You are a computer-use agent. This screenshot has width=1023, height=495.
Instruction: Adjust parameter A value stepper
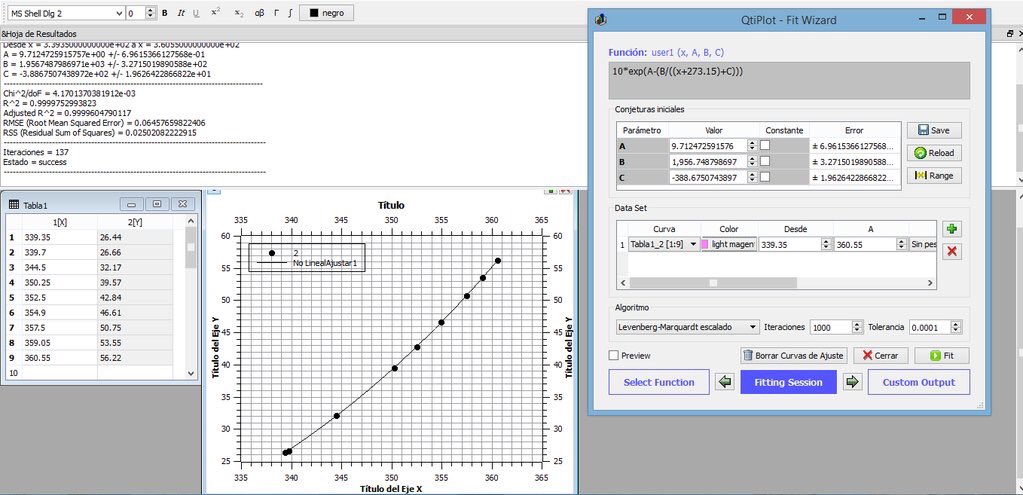tap(752, 145)
